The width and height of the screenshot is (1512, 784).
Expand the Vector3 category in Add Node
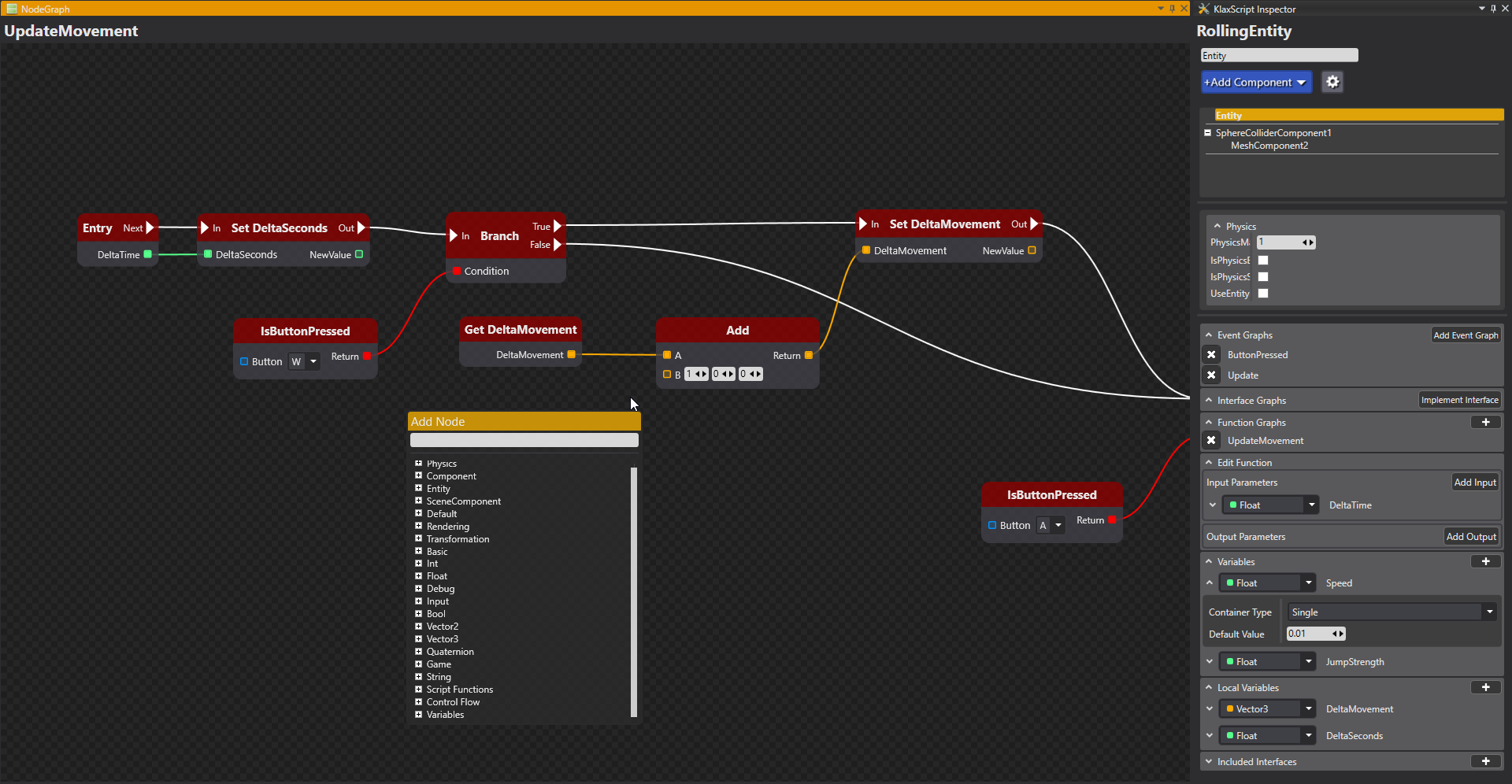click(419, 639)
